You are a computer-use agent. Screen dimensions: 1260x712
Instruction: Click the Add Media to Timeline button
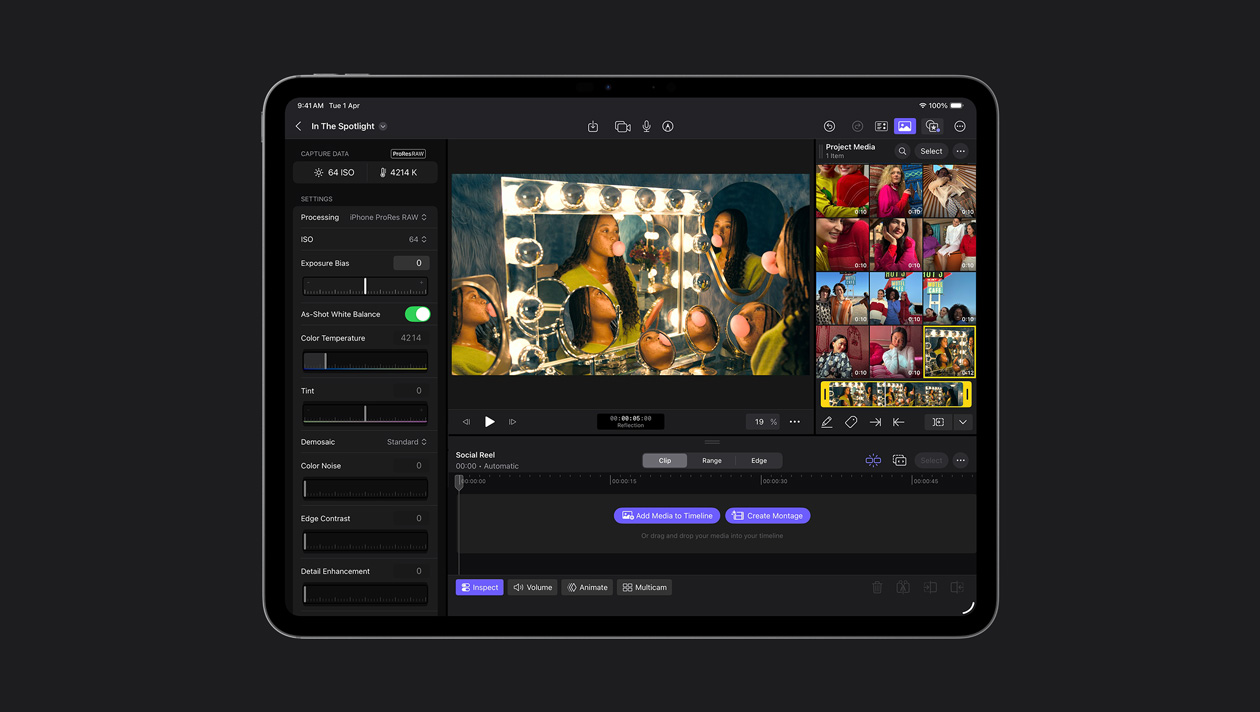666,515
